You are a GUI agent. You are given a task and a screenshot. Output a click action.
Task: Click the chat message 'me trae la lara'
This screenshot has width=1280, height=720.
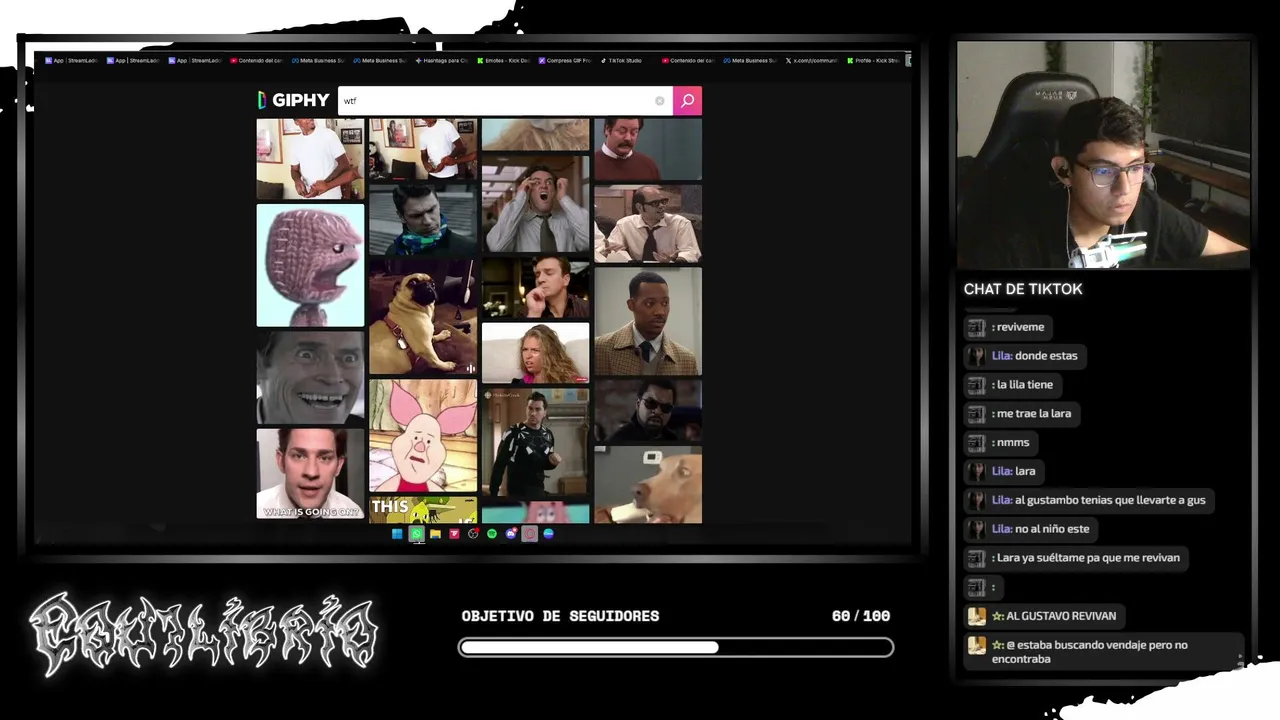point(1021,414)
